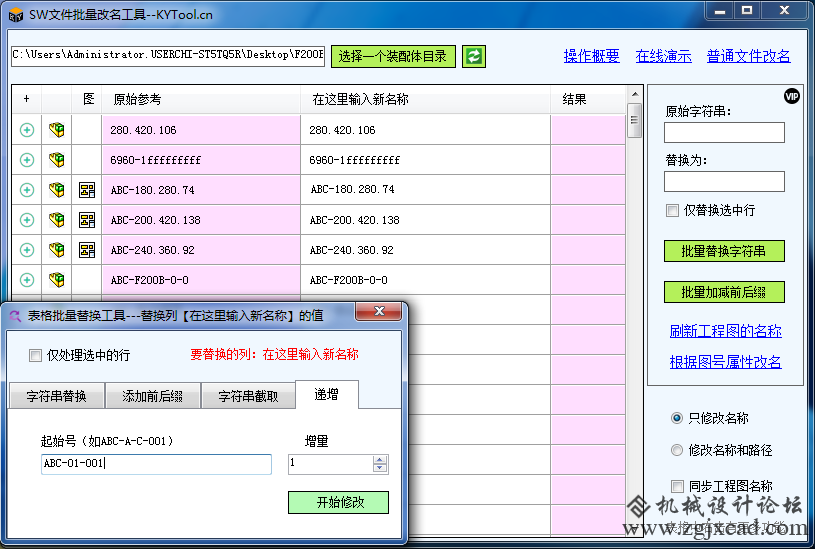Open 操作概要 link
Viewport: 815px width, 549px height.
pyautogui.click(x=591, y=56)
